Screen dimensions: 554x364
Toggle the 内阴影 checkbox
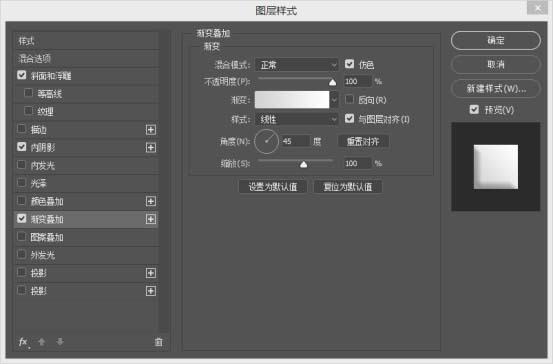click(22, 147)
